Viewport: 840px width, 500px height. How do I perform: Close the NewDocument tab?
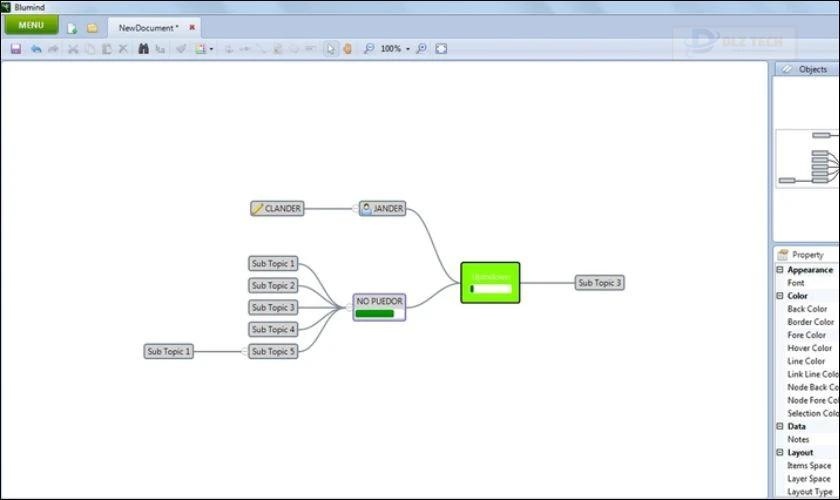(192, 27)
